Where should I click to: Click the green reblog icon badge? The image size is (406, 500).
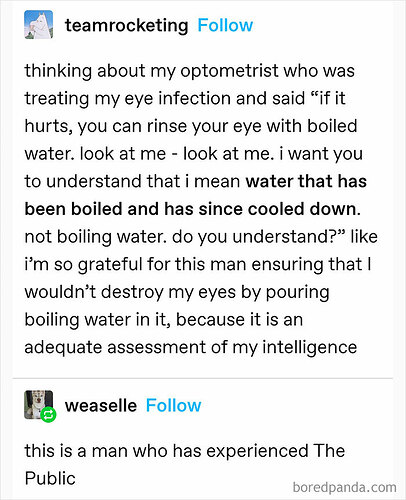click(49, 415)
